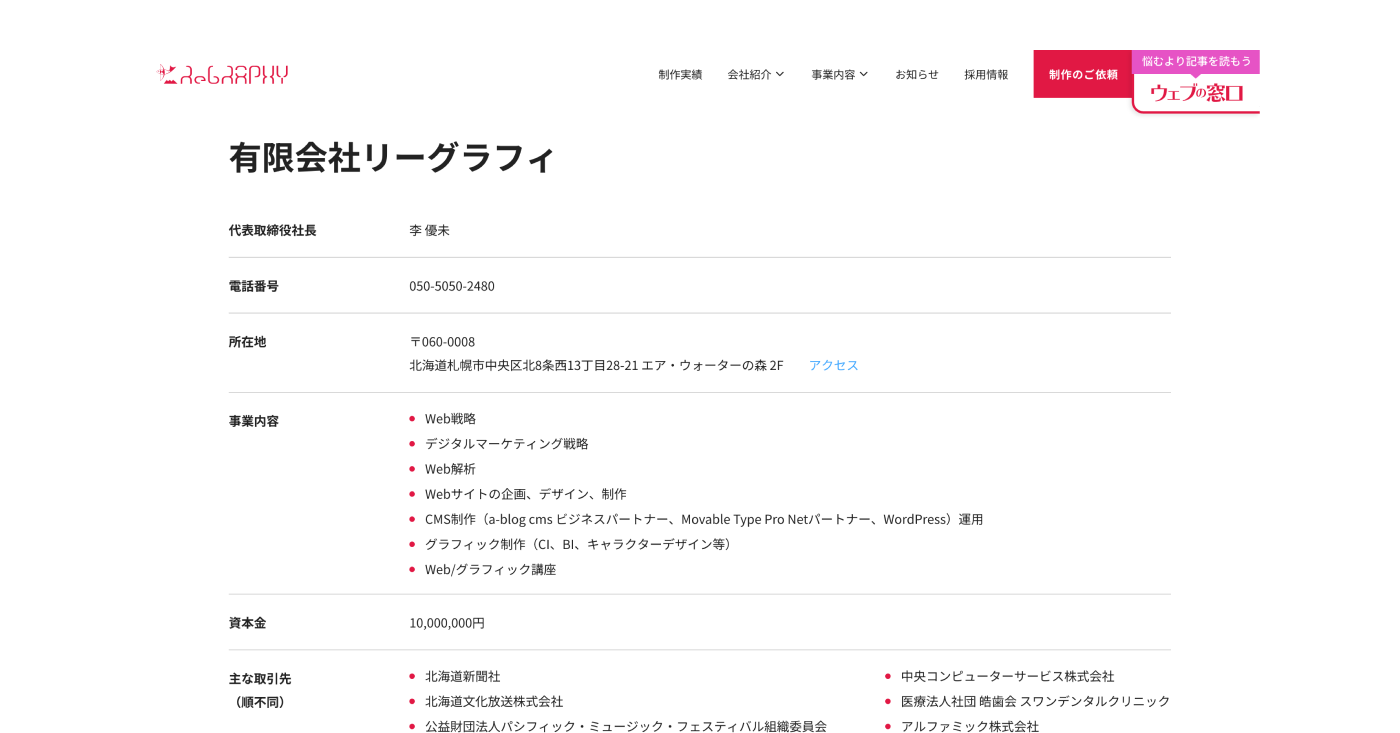
Task: Click the phone number 050-5050-2480
Action: [x=451, y=286]
